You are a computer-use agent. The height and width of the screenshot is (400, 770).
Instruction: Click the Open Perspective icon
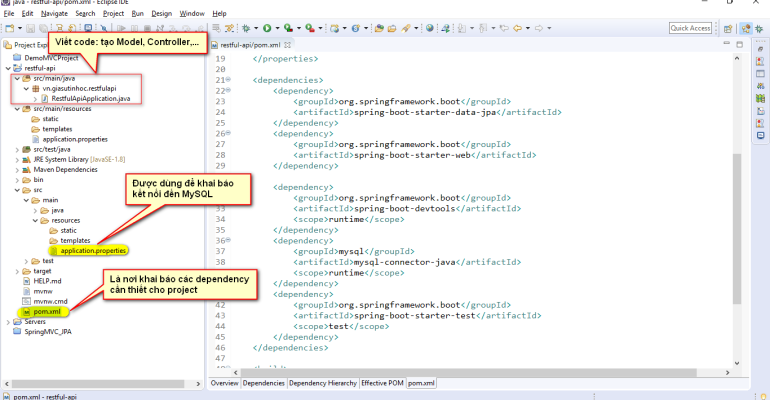point(728,29)
